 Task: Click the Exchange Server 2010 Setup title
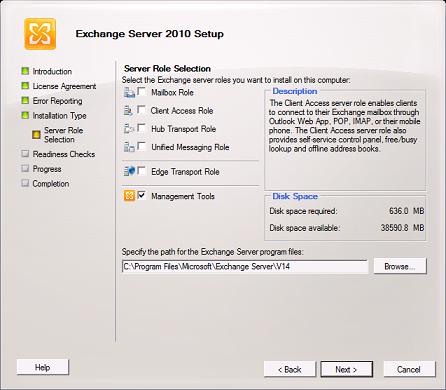tap(150, 34)
